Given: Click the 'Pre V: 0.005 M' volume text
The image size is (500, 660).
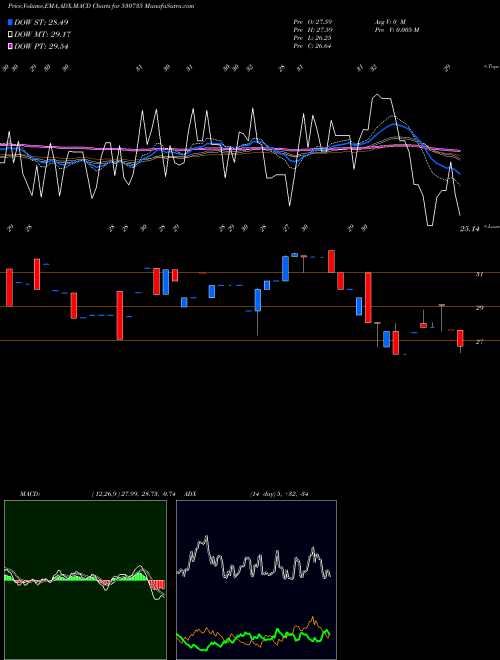Looking at the screenshot, I should (396, 30).
